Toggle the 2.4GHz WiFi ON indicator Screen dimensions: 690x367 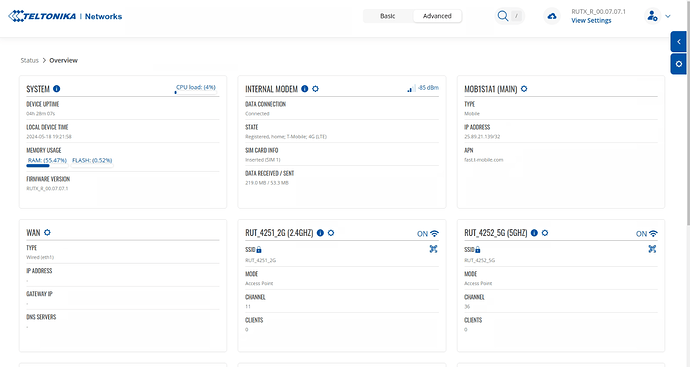(428, 234)
